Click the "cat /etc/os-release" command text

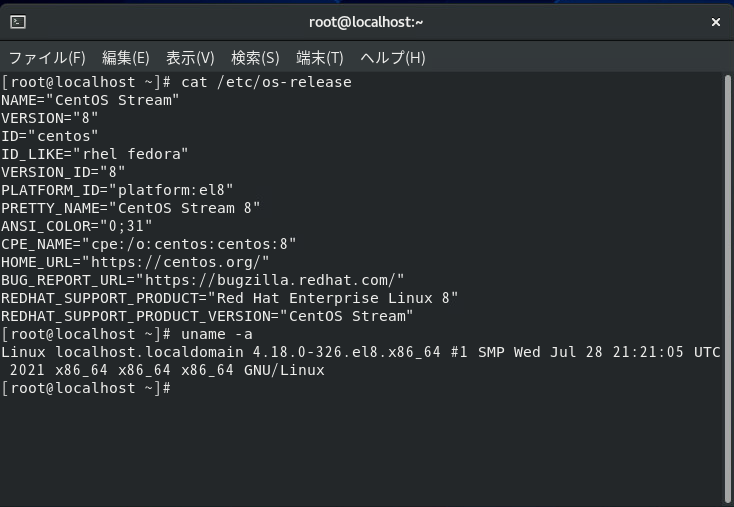(266, 82)
